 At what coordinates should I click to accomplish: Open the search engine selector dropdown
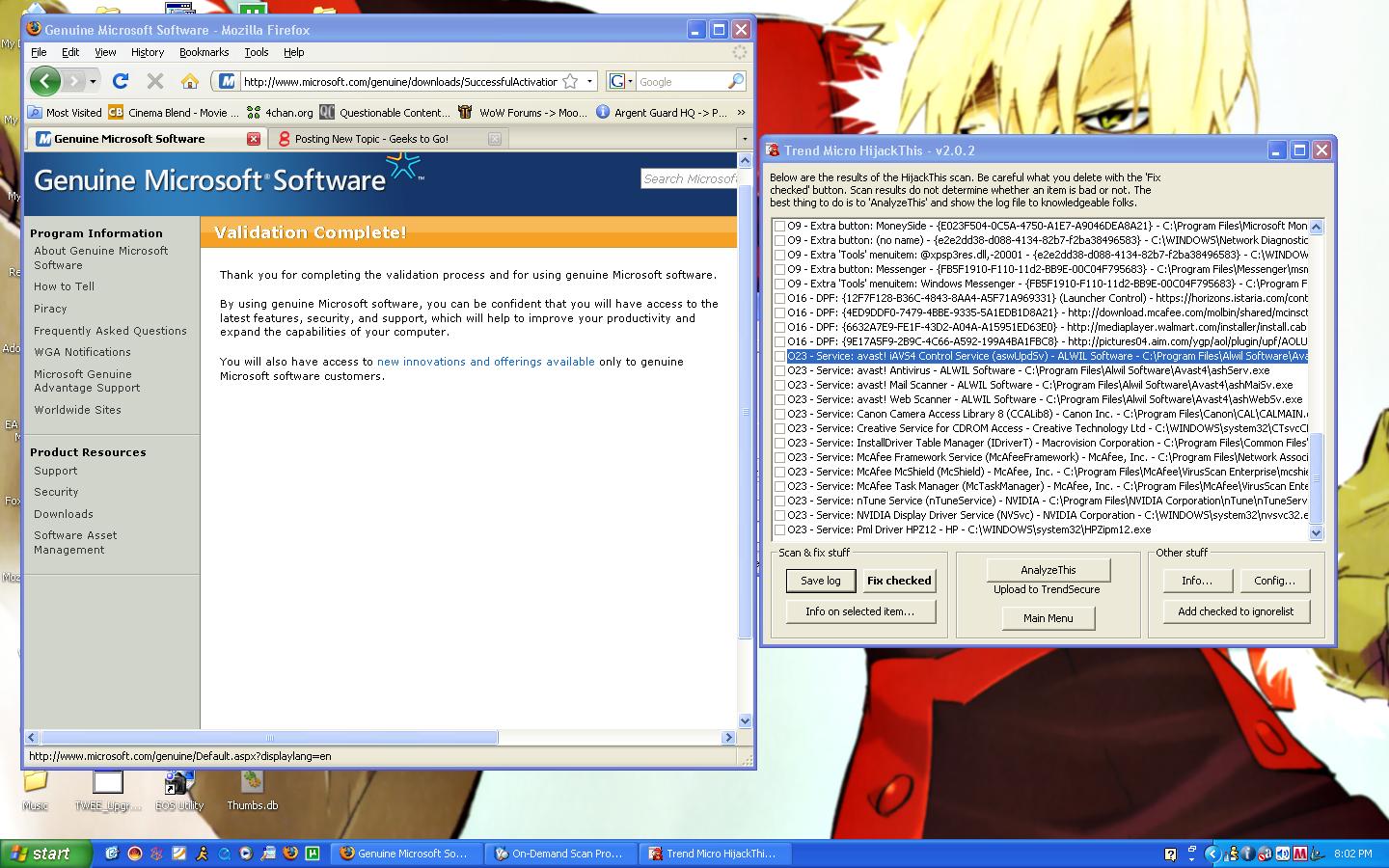pos(621,81)
